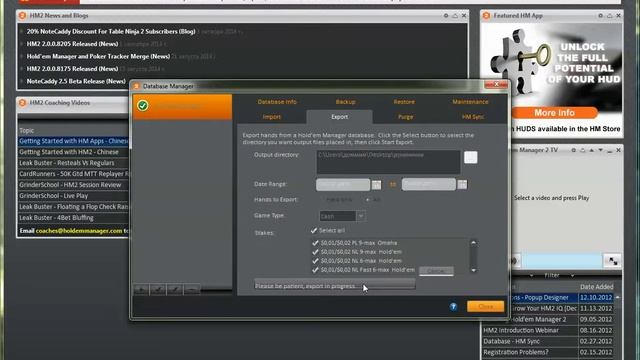This screenshot has width=640, height=360.
Task: Toggle the Select all stakes checkbox
Action: [313, 231]
